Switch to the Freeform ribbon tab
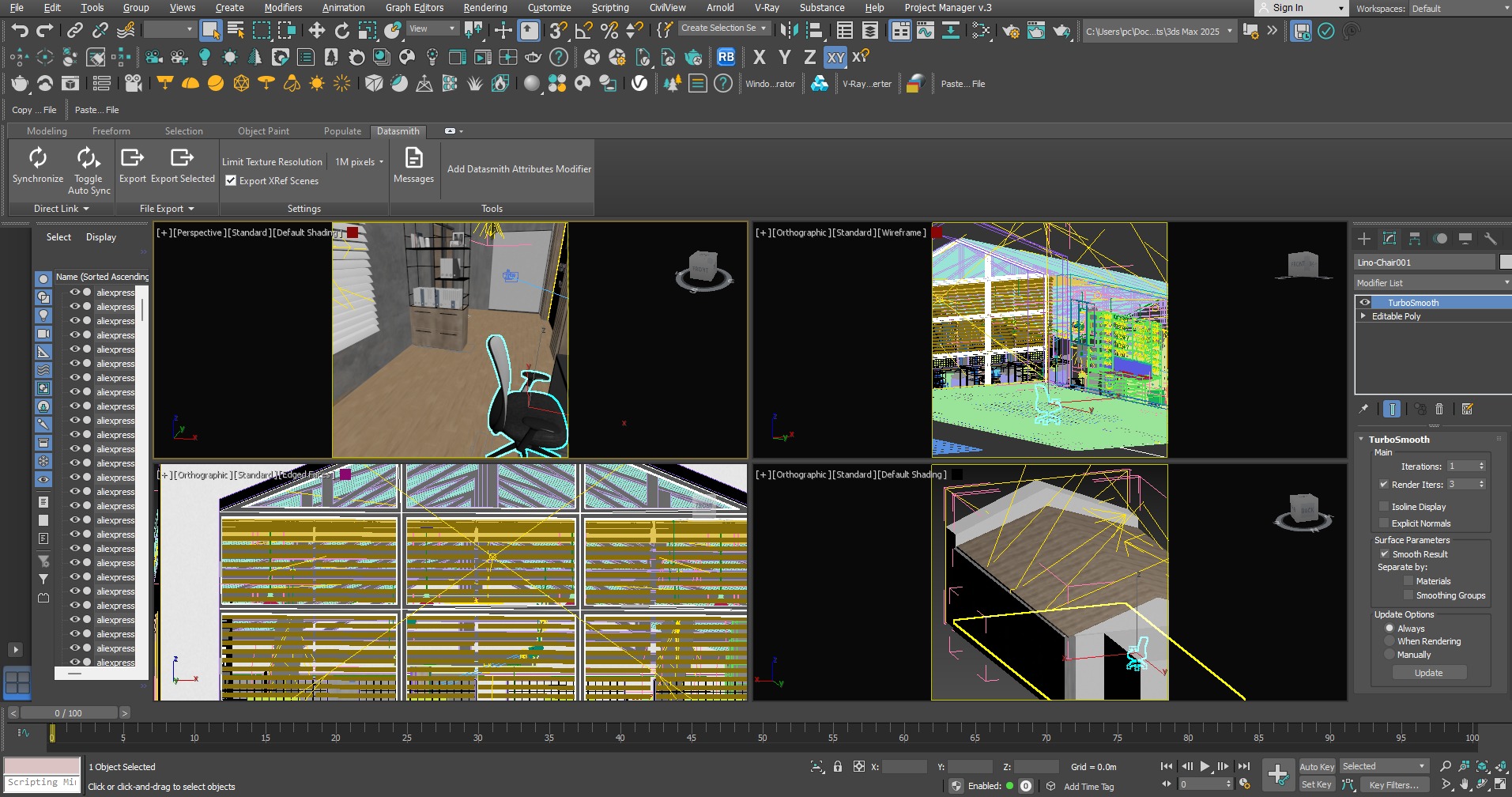The height and width of the screenshot is (797, 1512). [x=111, y=131]
